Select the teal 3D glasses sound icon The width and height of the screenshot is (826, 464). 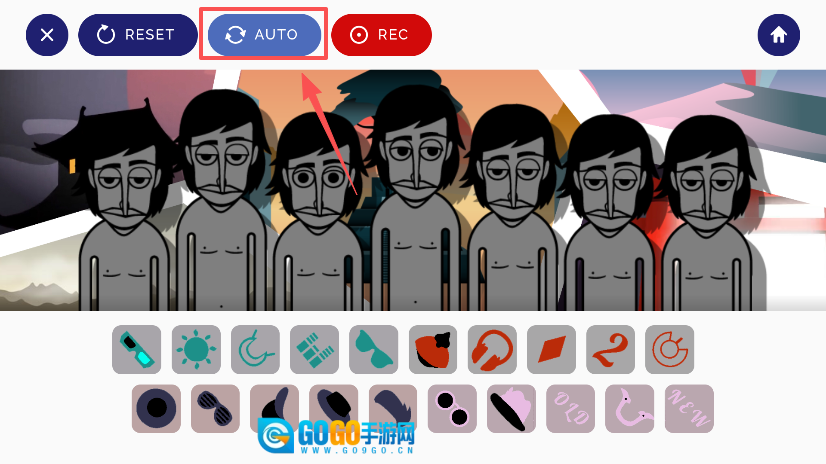pyautogui.click(x=136, y=349)
